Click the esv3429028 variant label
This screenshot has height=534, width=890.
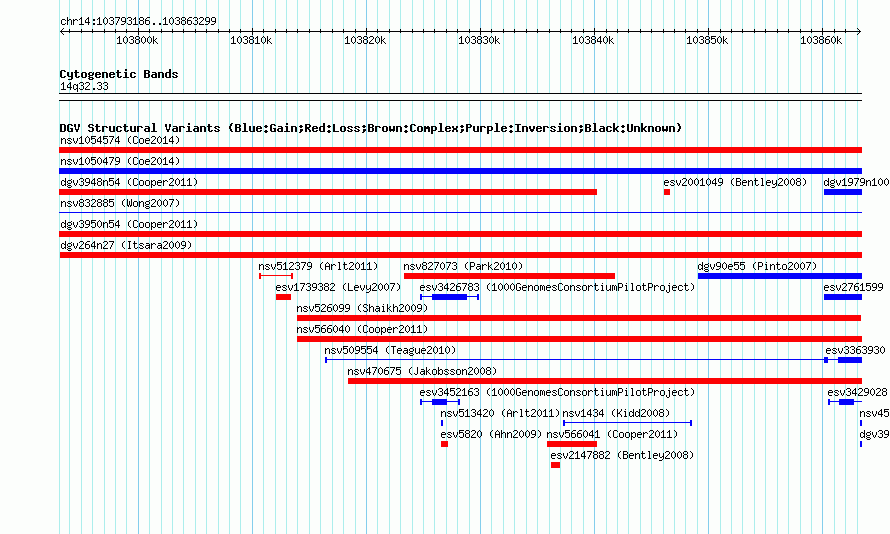(857, 392)
